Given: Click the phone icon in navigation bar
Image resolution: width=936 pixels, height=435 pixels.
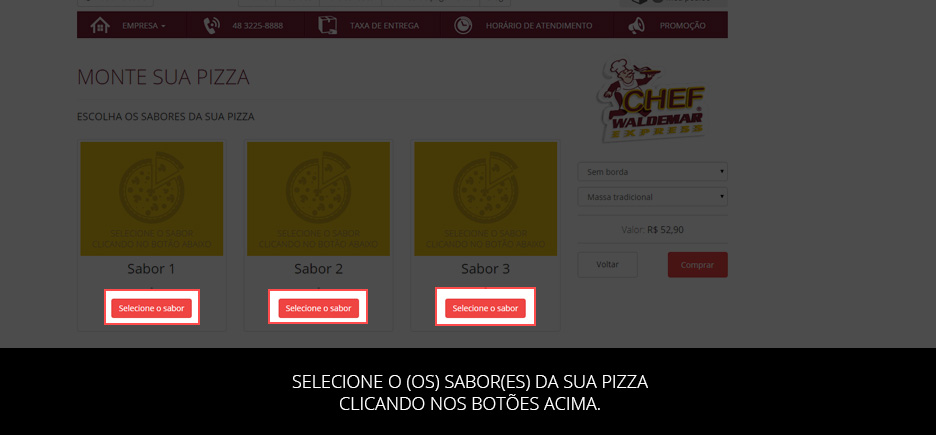Looking at the screenshot, I should point(211,26).
